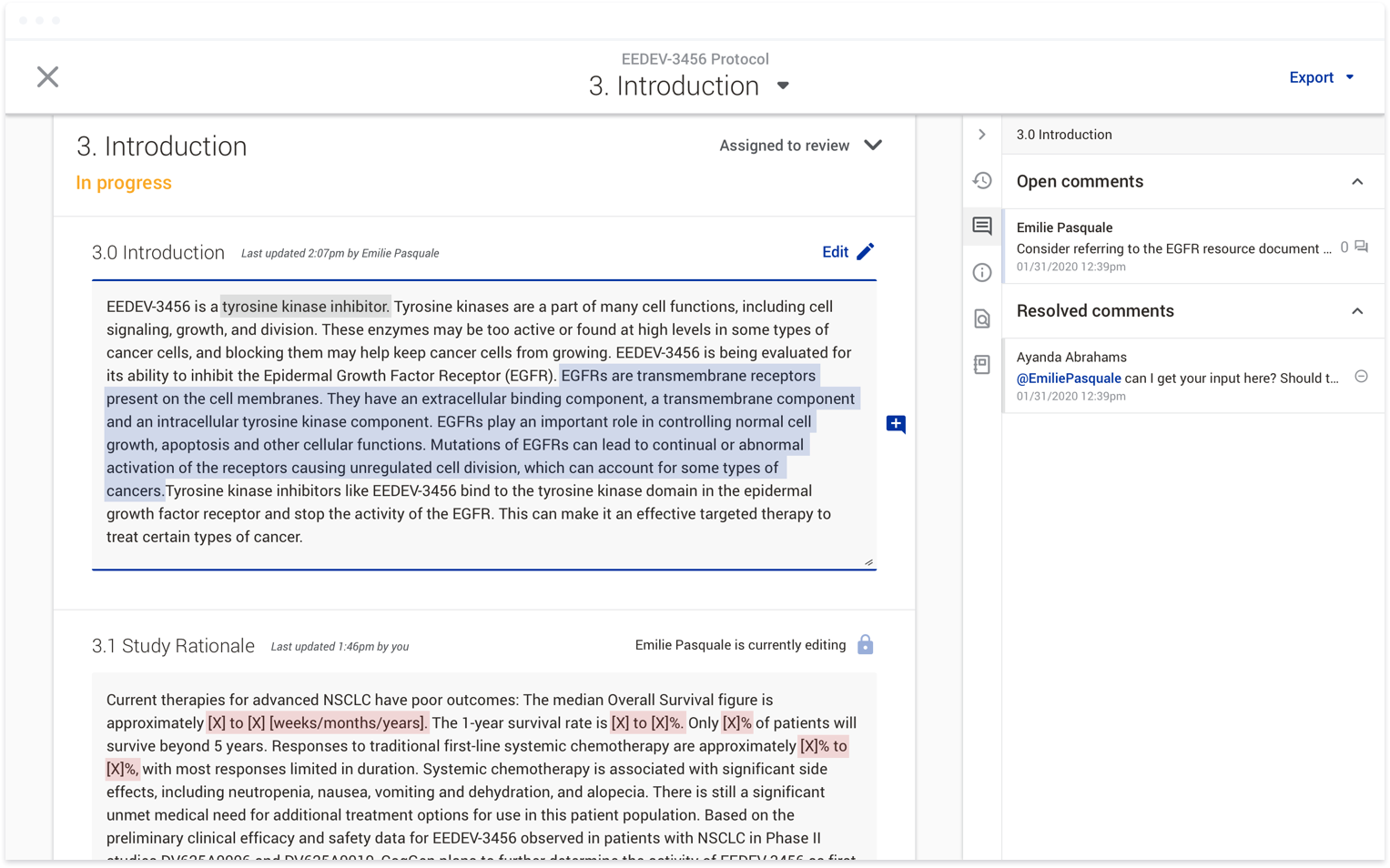Collapse the side panel with chevron arrow

pyautogui.click(x=982, y=135)
